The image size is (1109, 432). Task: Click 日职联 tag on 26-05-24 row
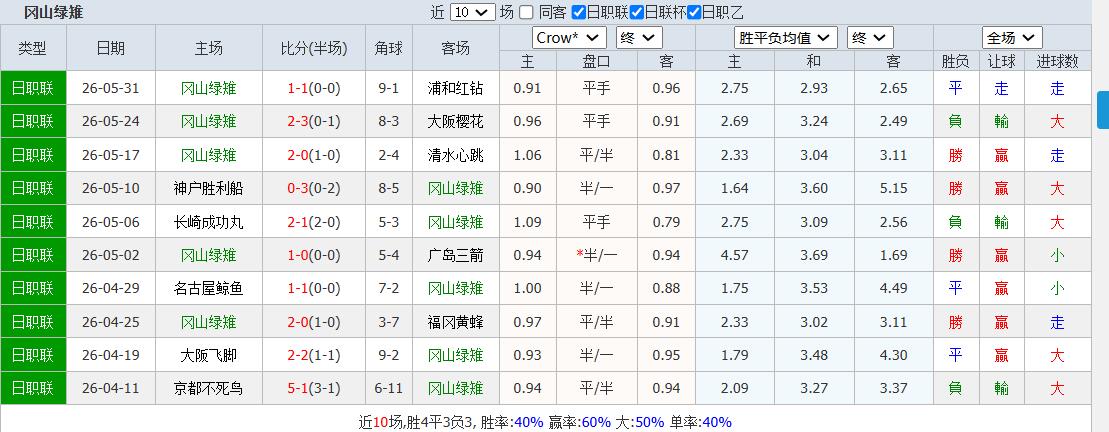click(x=33, y=122)
